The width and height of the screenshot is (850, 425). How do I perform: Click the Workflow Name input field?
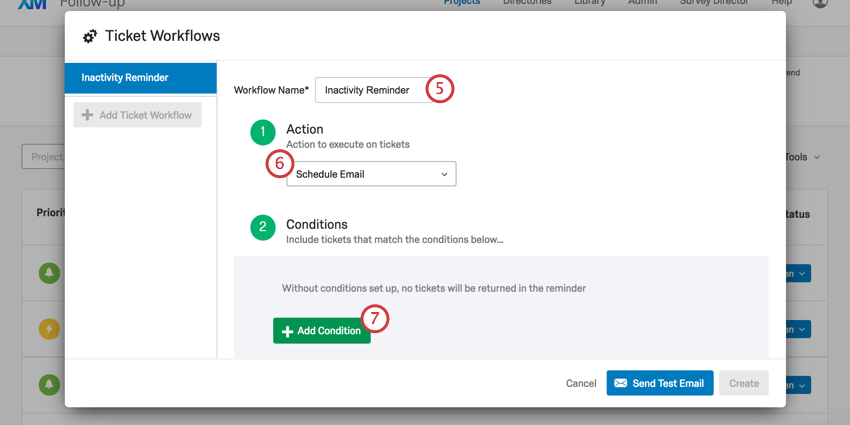click(x=370, y=90)
